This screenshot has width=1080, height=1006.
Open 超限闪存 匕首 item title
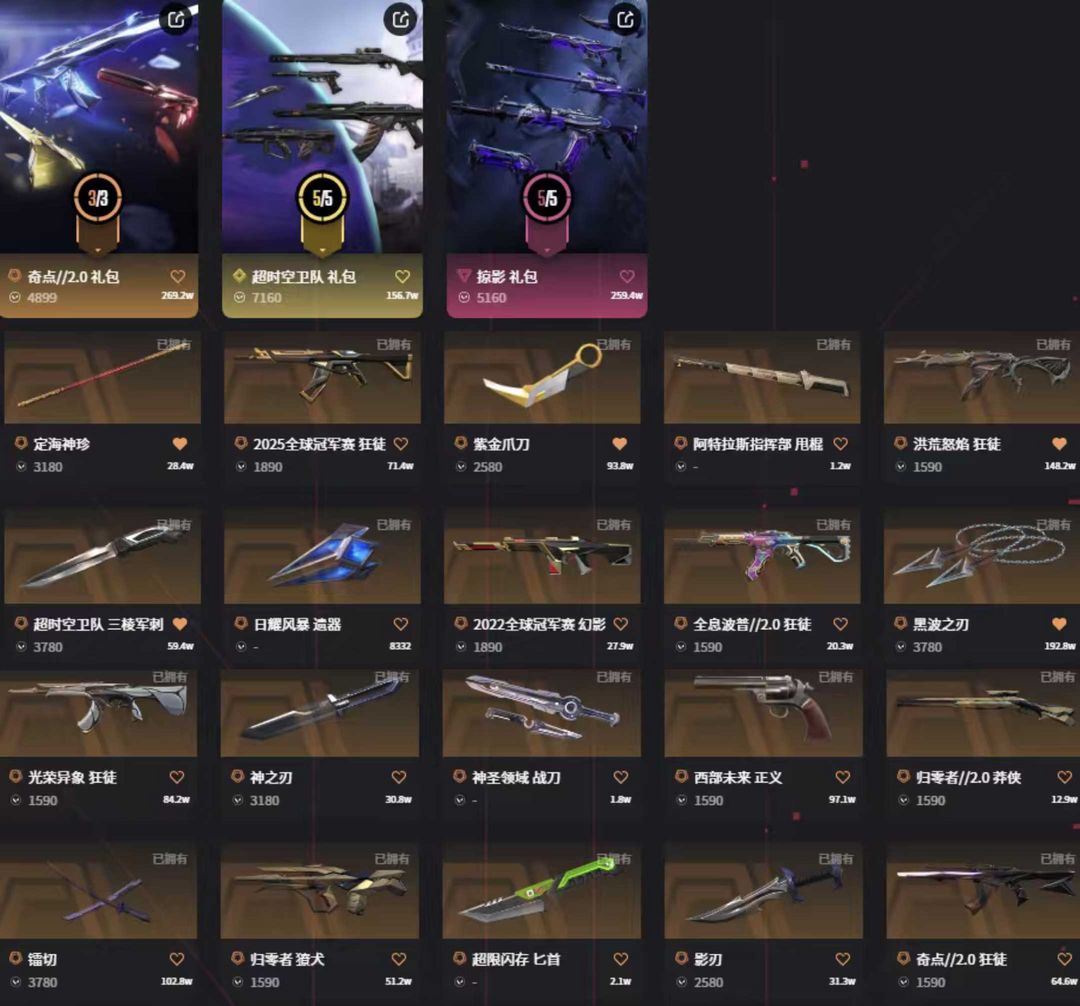[516, 959]
